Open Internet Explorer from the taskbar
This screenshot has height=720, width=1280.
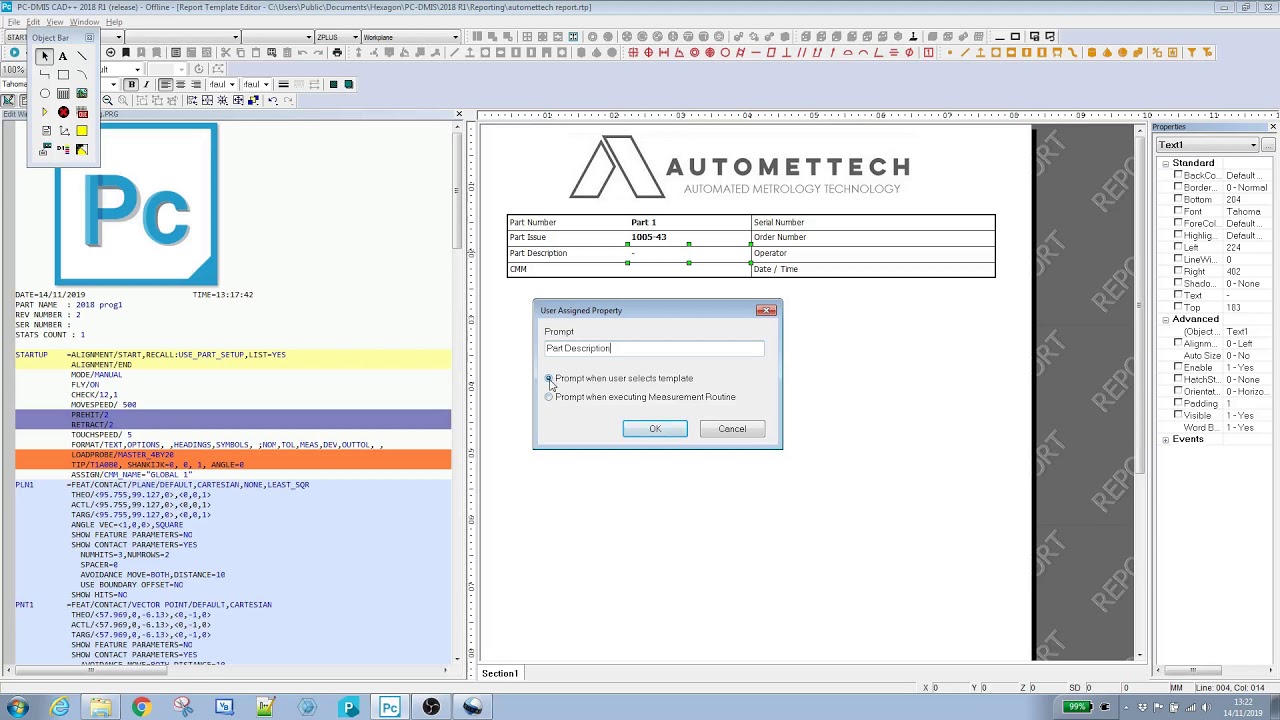click(x=60, y=707)
